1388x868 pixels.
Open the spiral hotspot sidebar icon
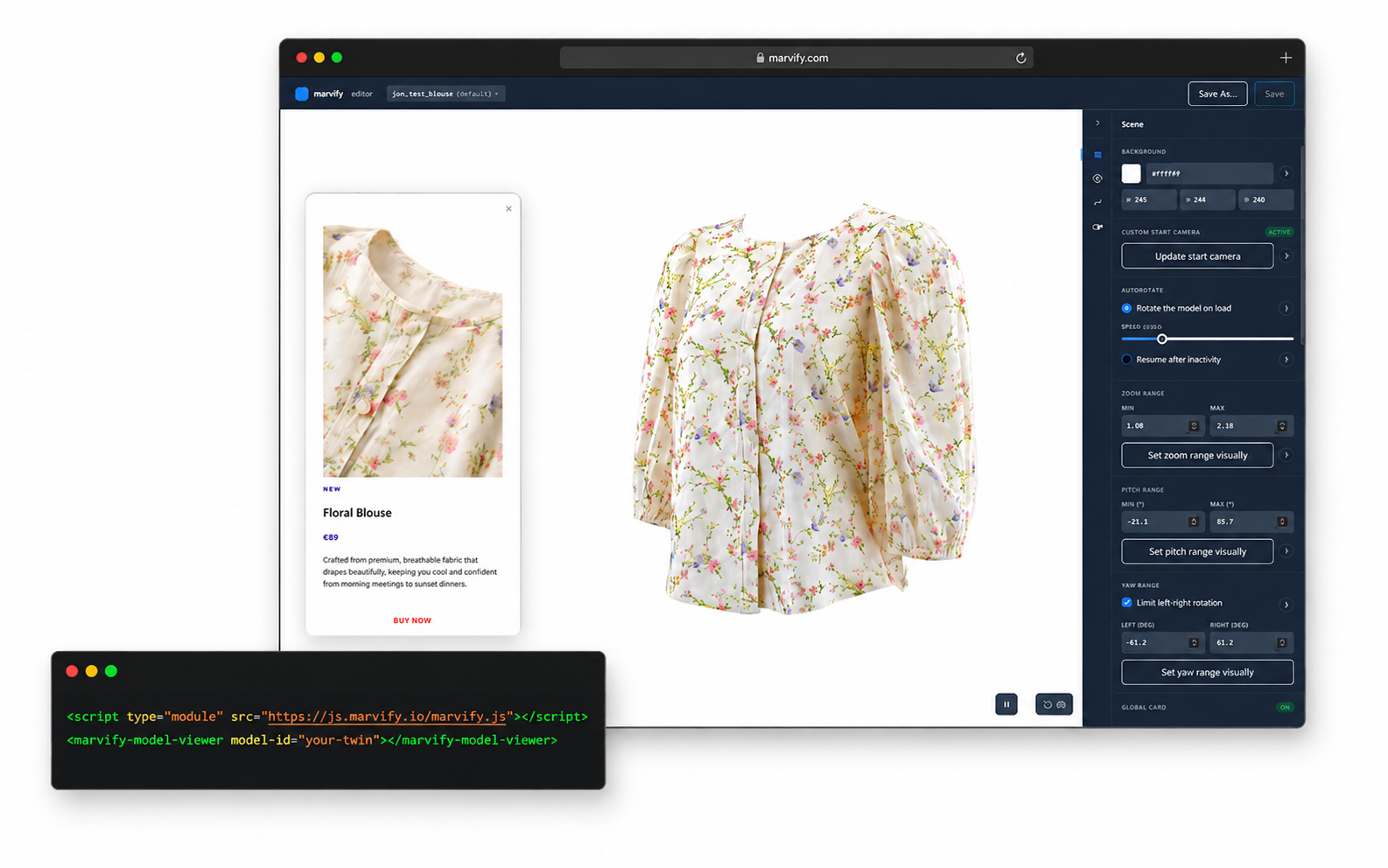(1097, 178)
